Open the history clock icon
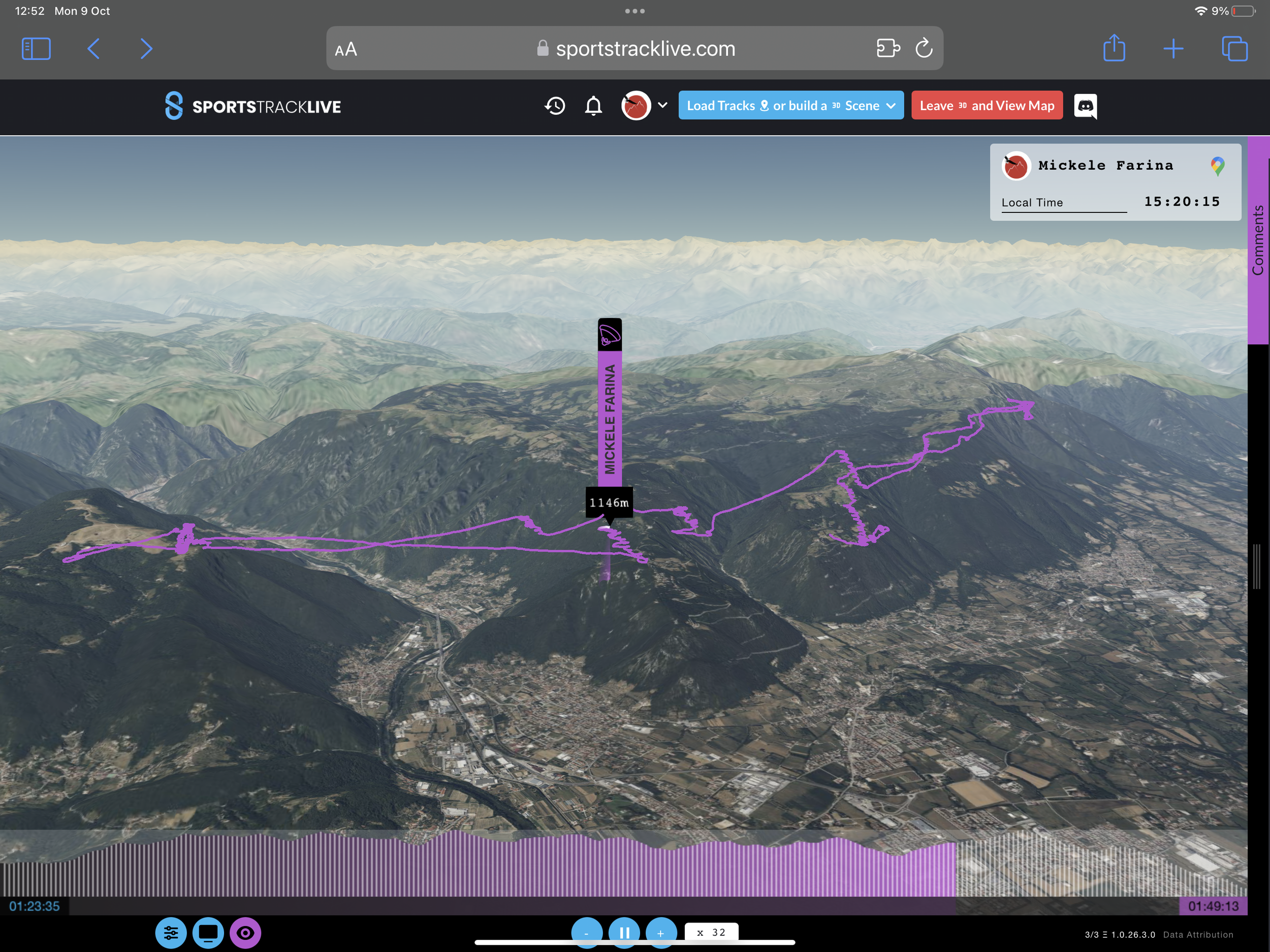Image resolution: width=1270 pixels, height=952 pixels. (x=555, y=106)
